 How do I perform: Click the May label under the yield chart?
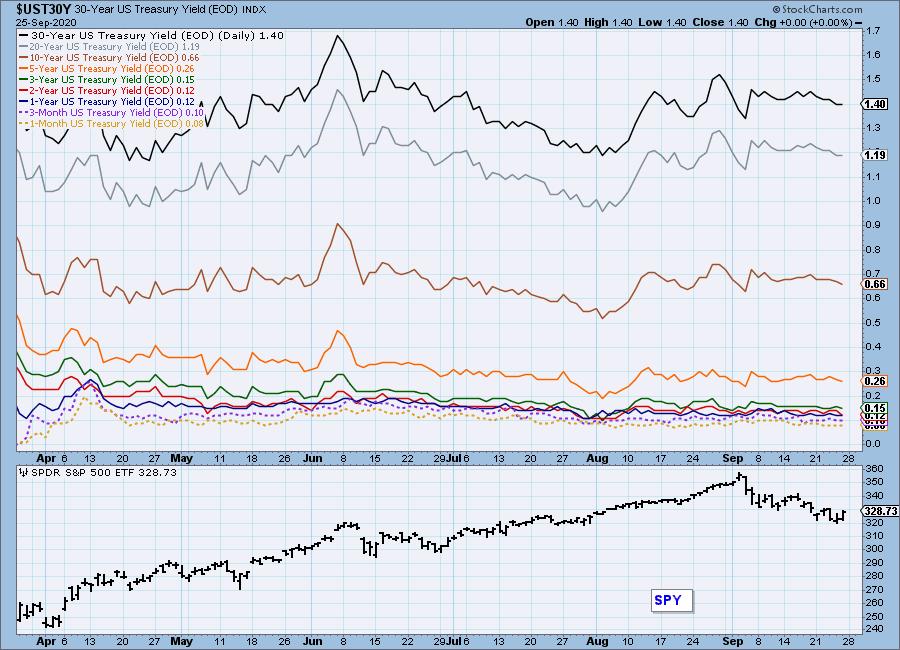(x=181, y=458)
